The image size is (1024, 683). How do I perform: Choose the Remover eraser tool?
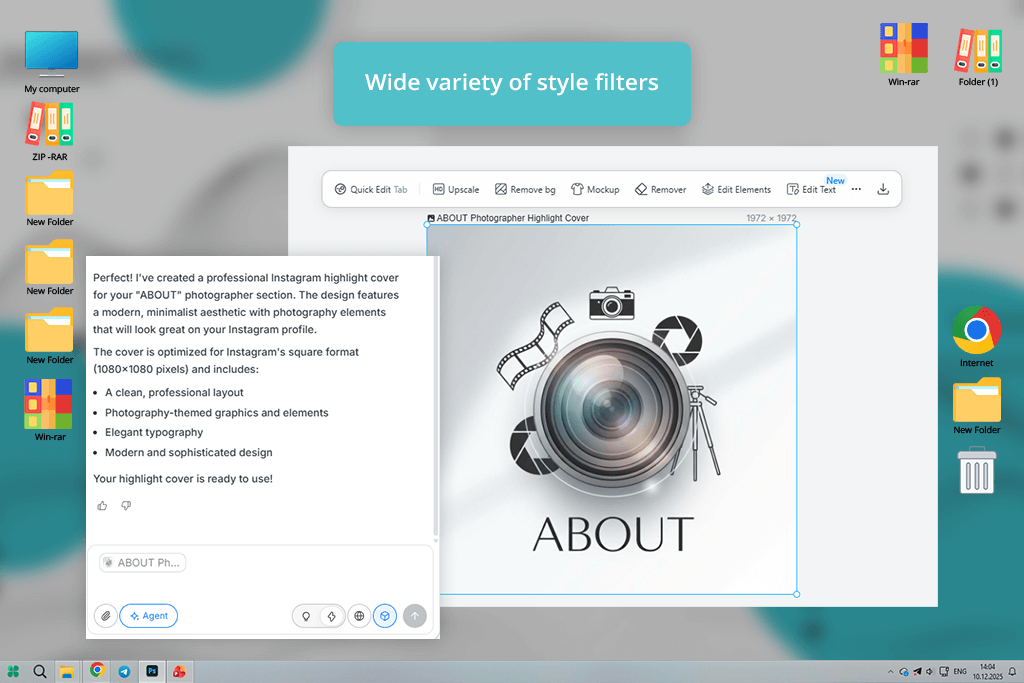(660, 189)
